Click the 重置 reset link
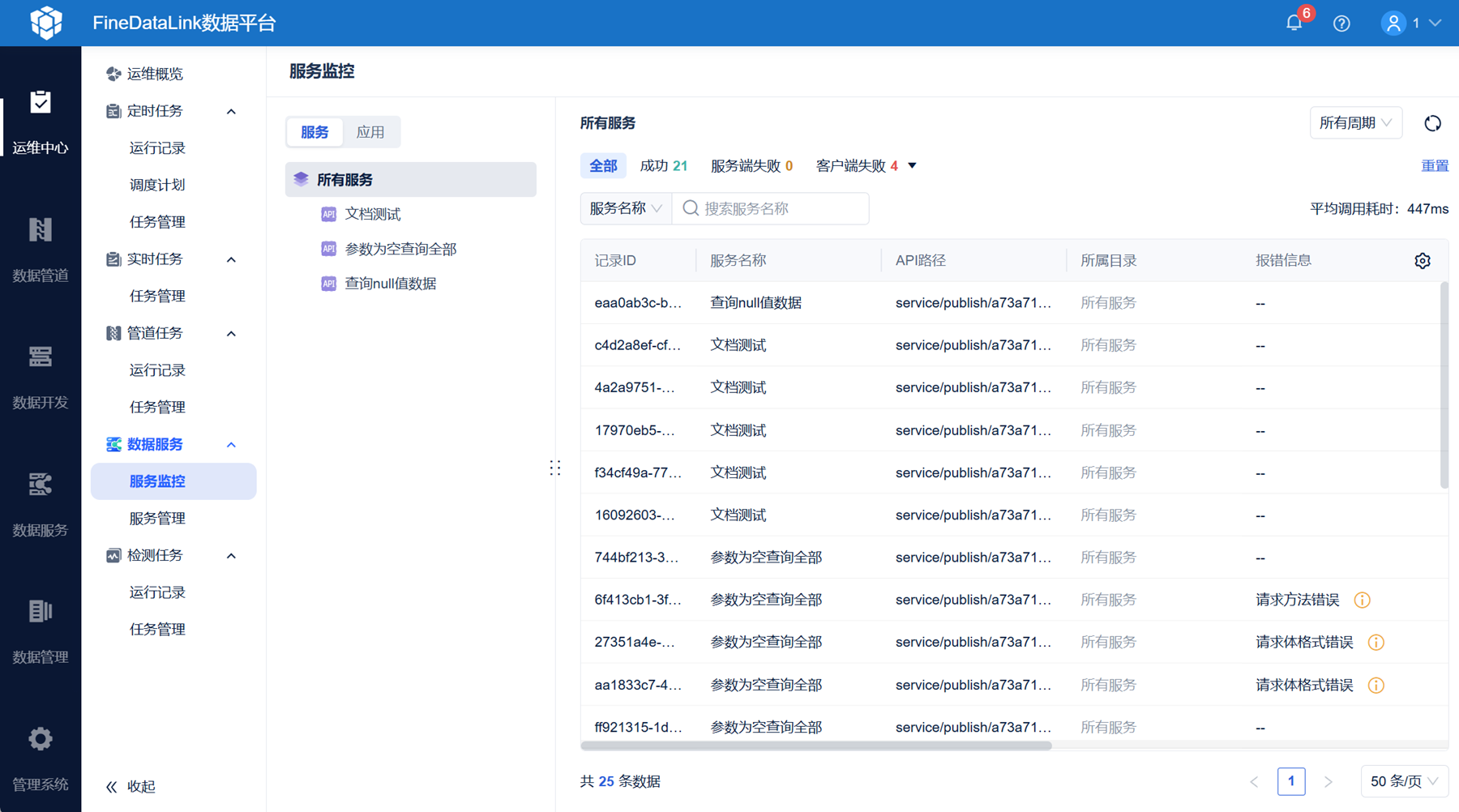Image resolution: width=1459 pixels, height=812 pixels. coord(1435,165)
